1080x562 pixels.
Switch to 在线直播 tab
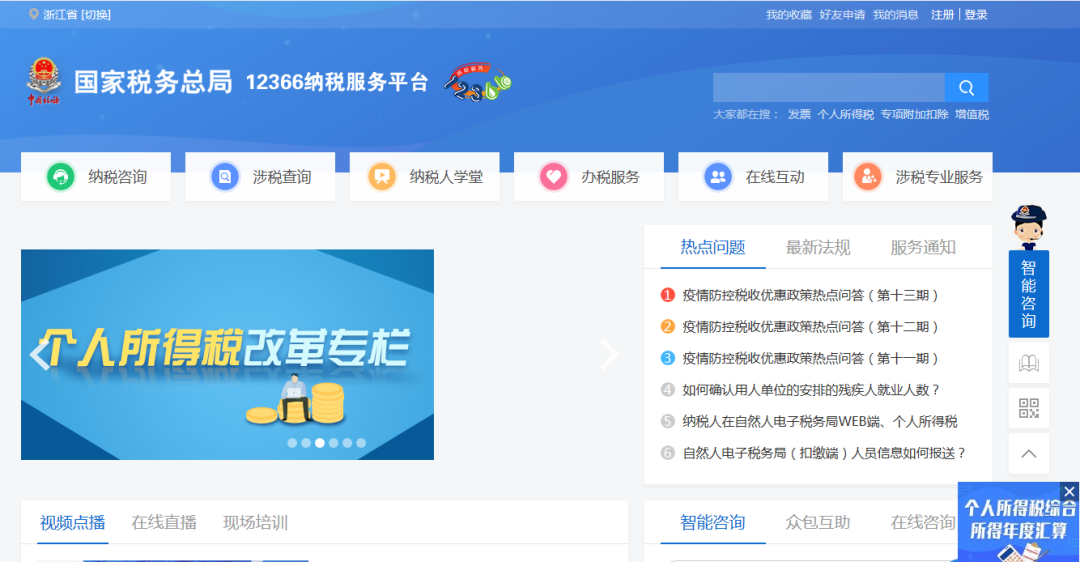(x=164, y=522)
